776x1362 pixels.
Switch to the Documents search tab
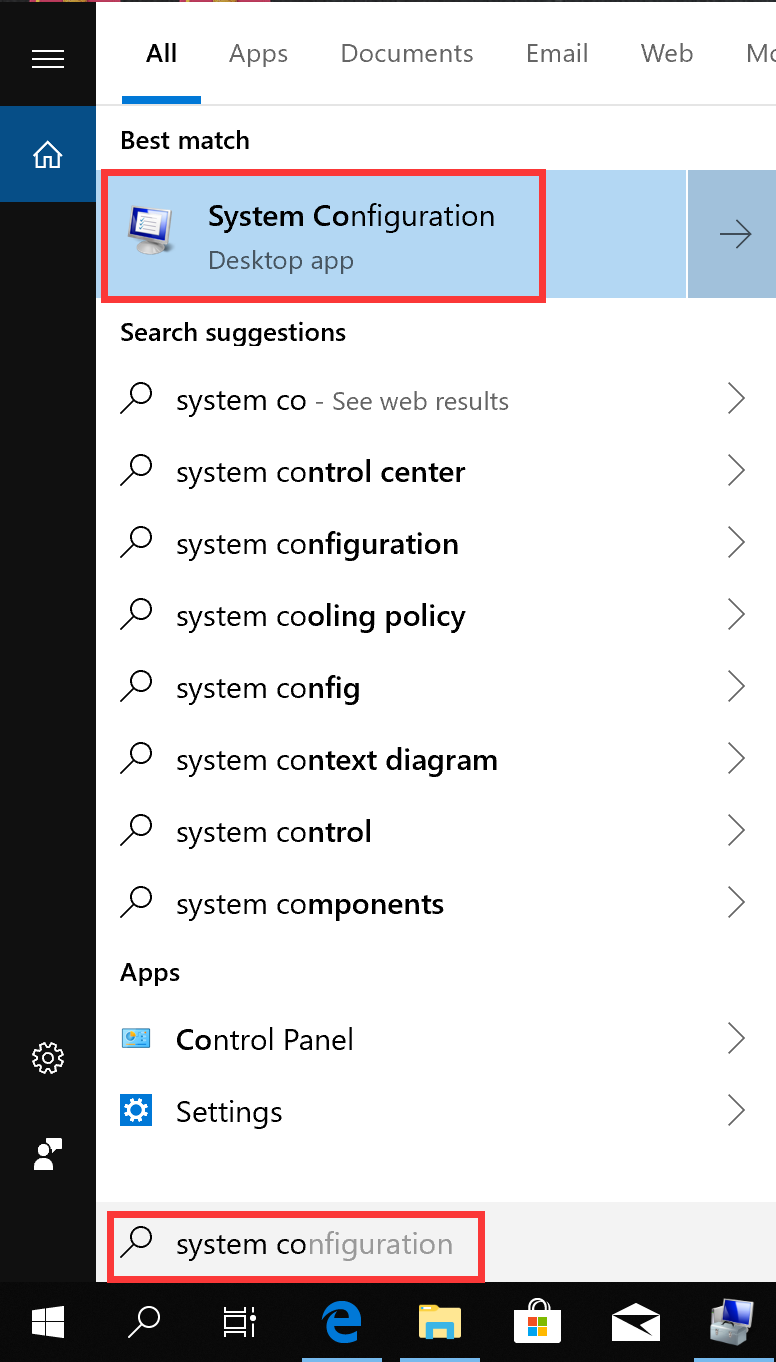point(406,53)
